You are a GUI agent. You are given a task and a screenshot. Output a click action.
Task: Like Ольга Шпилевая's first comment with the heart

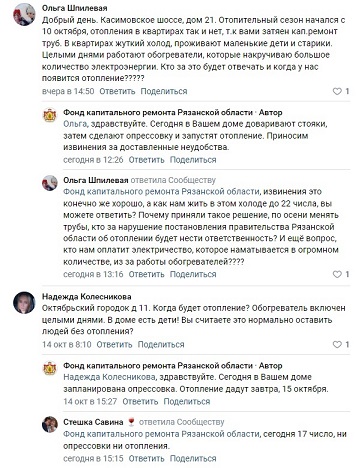point(337,91)
